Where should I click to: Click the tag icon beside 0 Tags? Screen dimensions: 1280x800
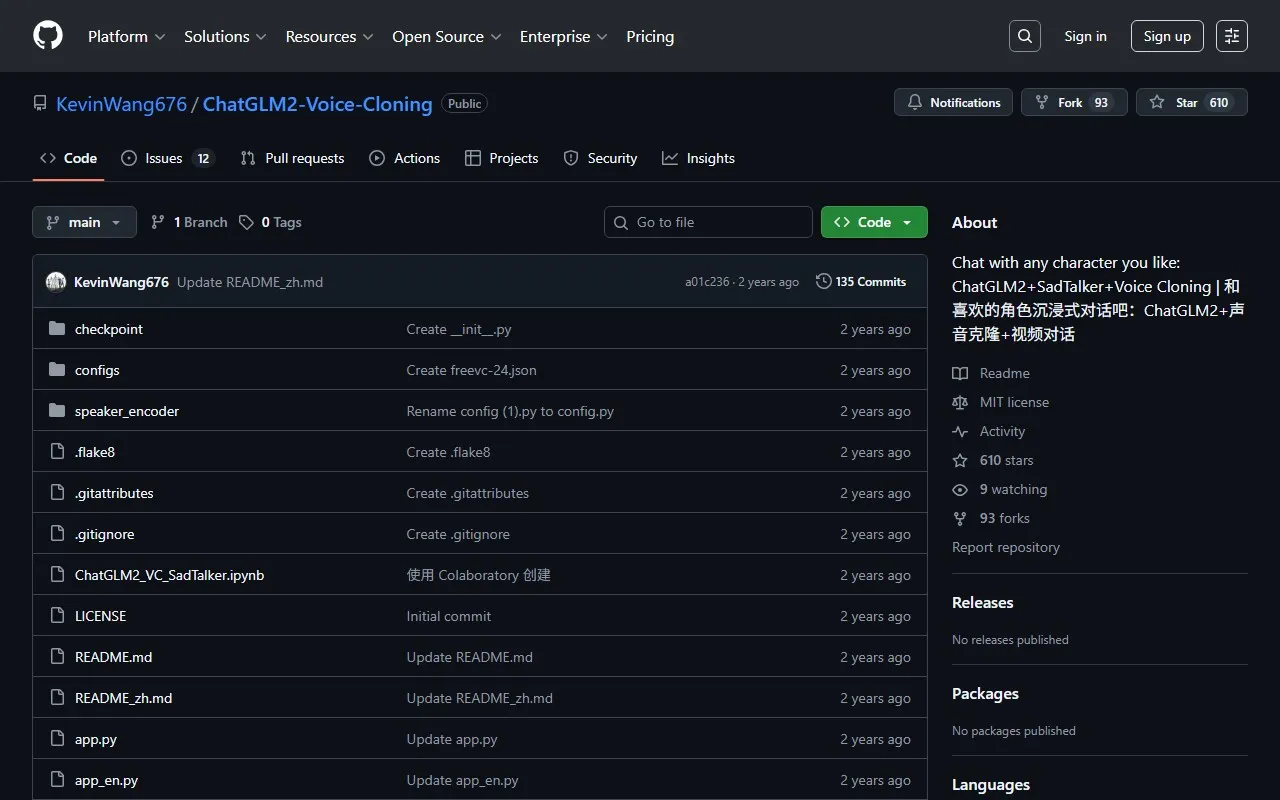pos(246,222)
